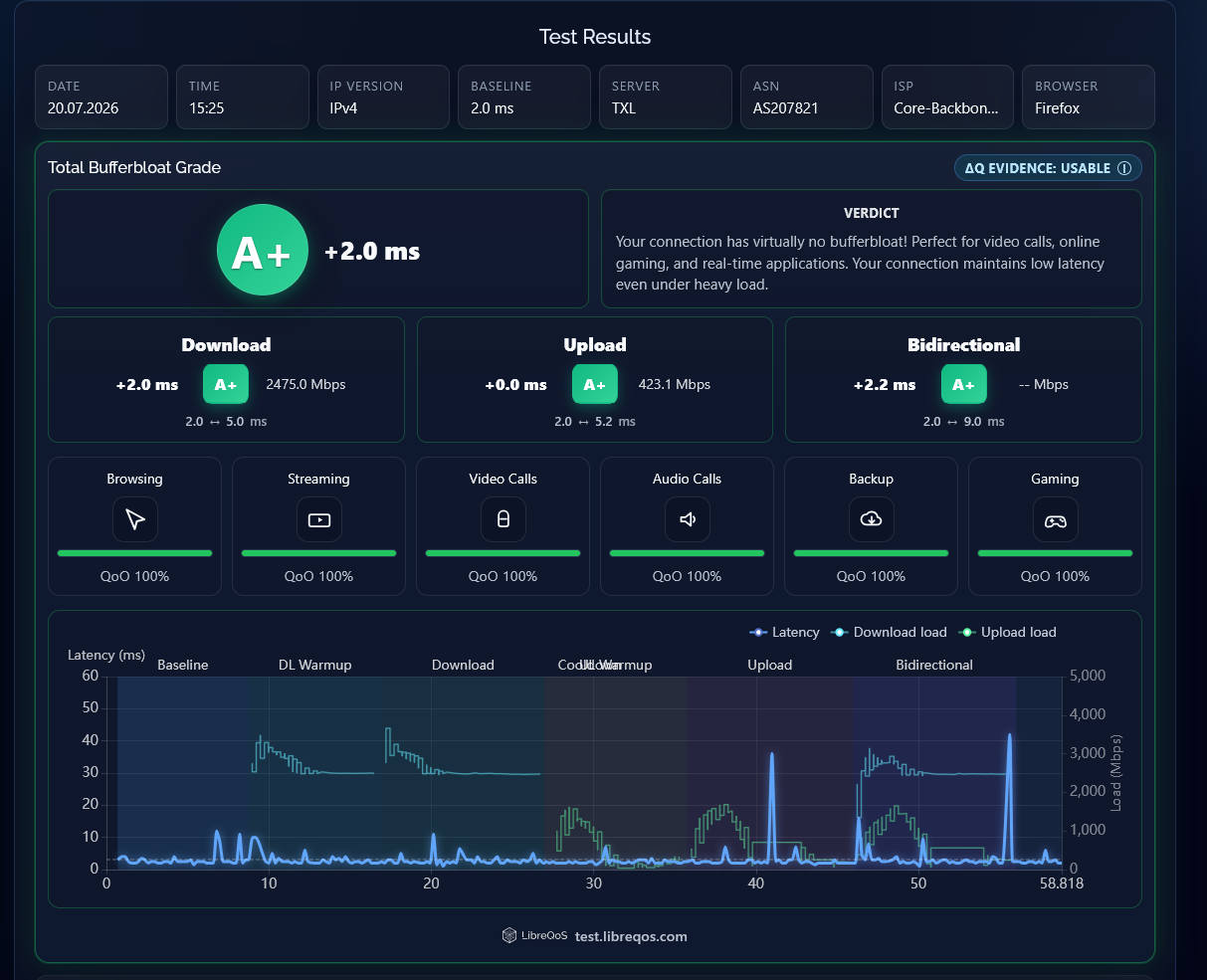
Task: Click the Bidirectional phase label on chart
Action: pyautogui.click(x=934, y=665)
